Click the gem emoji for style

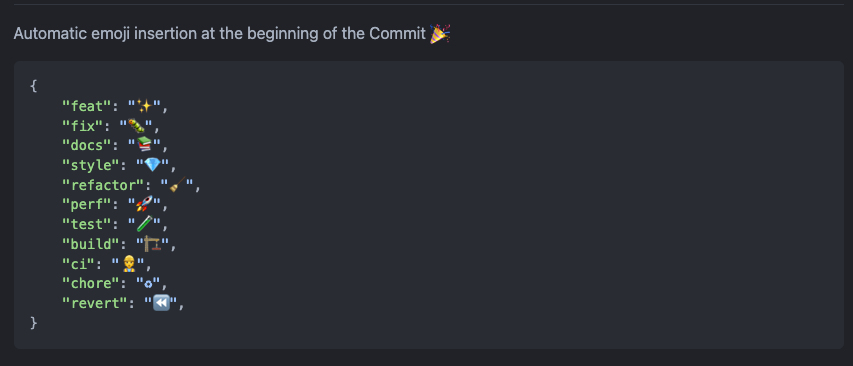(152, 165)
